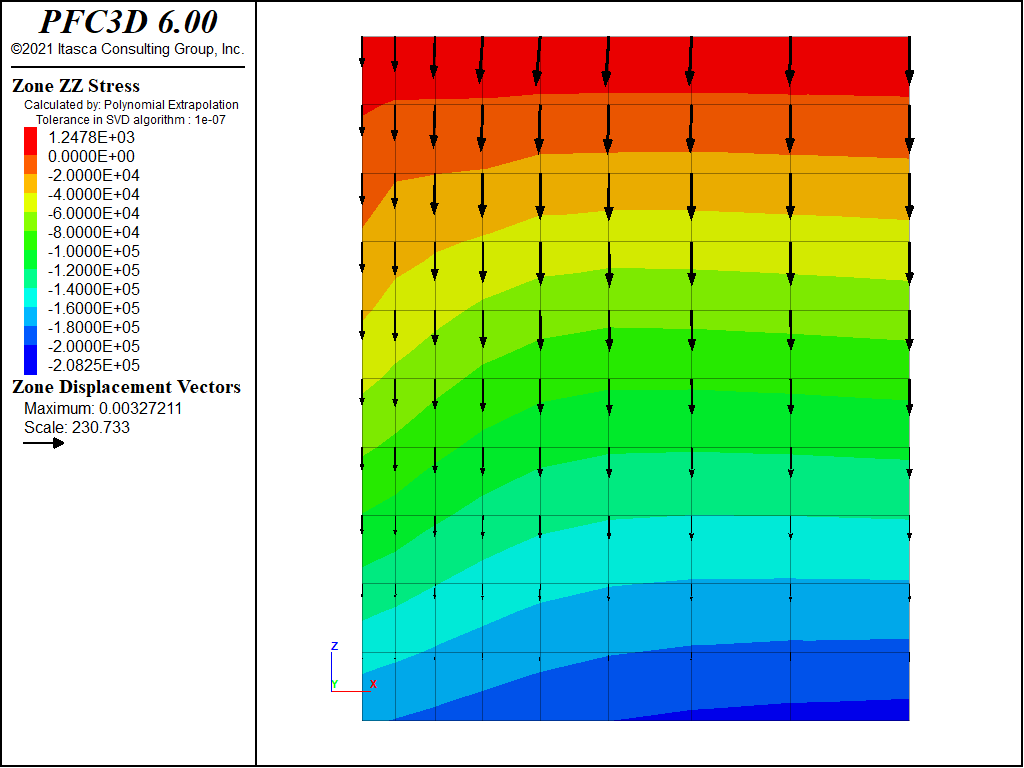Click the green Y axis label of the triad

click(335, 684)
